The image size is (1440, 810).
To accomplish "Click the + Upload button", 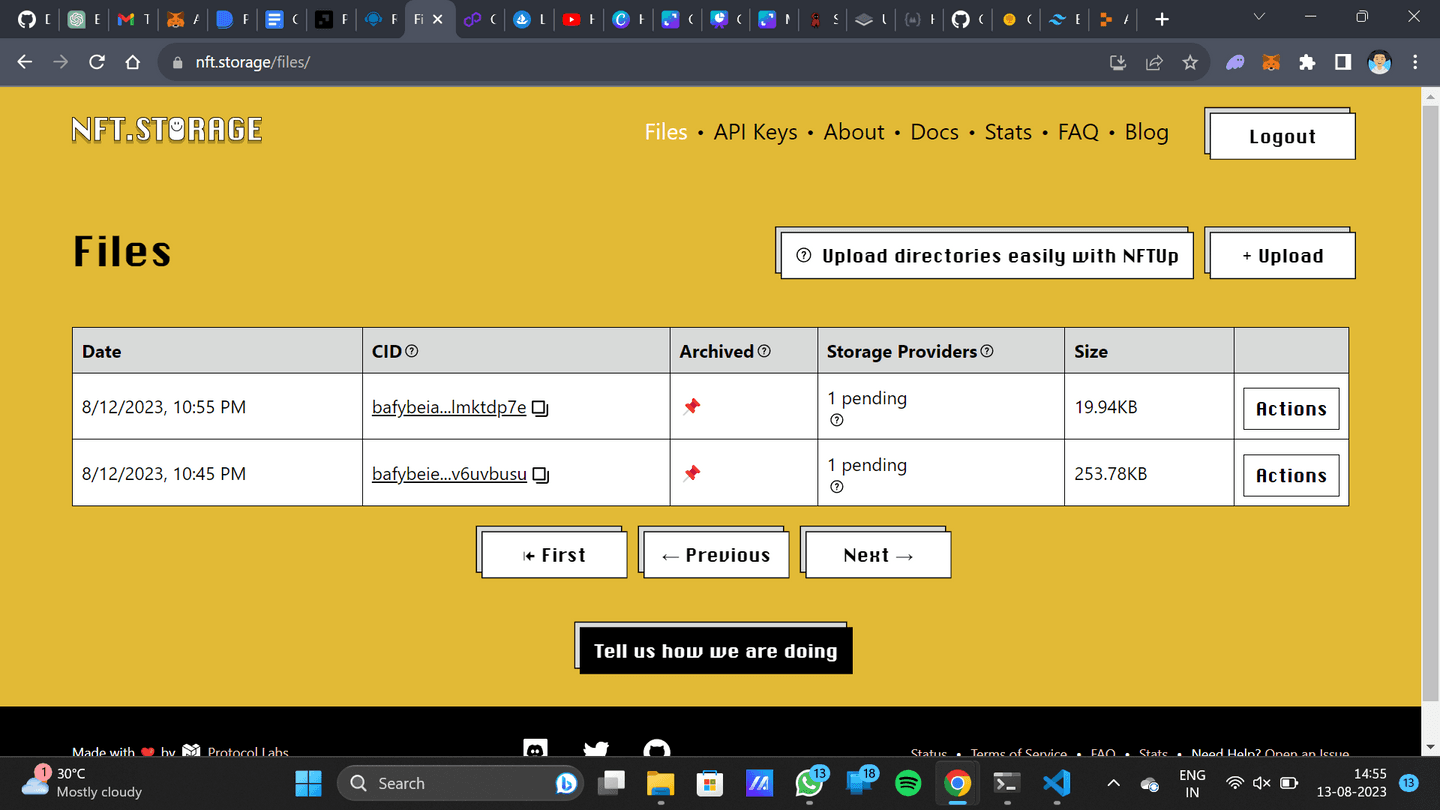I will click(1282, 256).
